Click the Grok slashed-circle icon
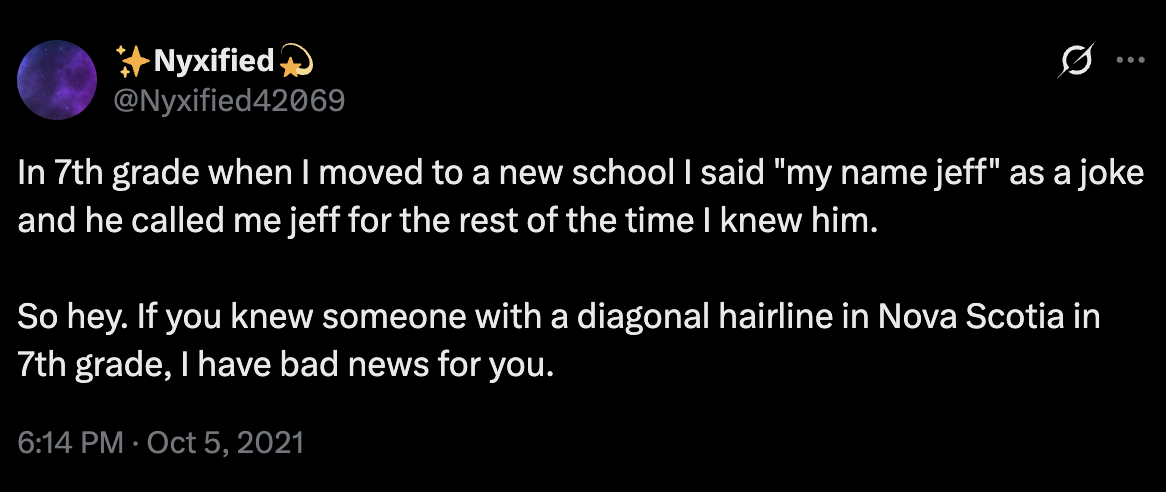The width and height of the screenshot is (1166, 492). pos(1080,60)
